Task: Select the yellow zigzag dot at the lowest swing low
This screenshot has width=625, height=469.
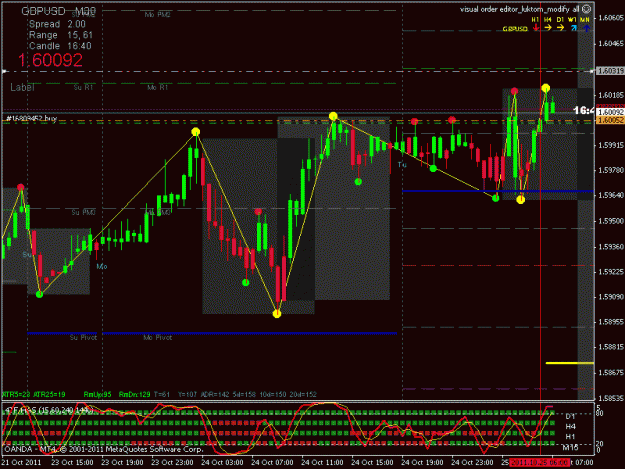Action: [x=277, y=314]
